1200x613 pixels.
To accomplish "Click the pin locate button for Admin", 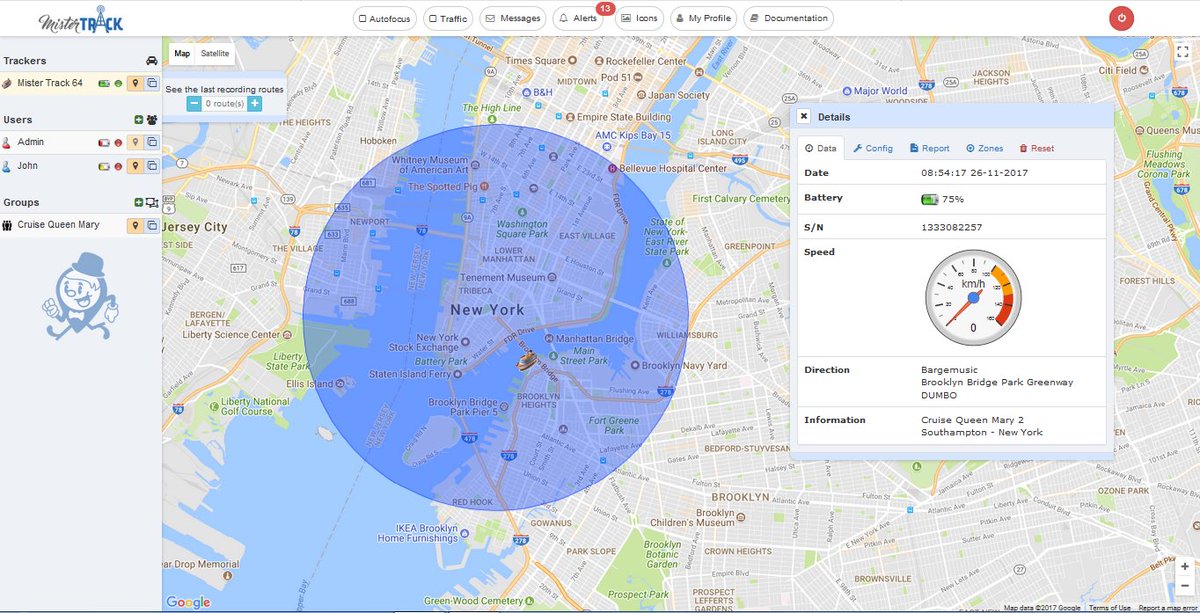I will coord(135,143).
